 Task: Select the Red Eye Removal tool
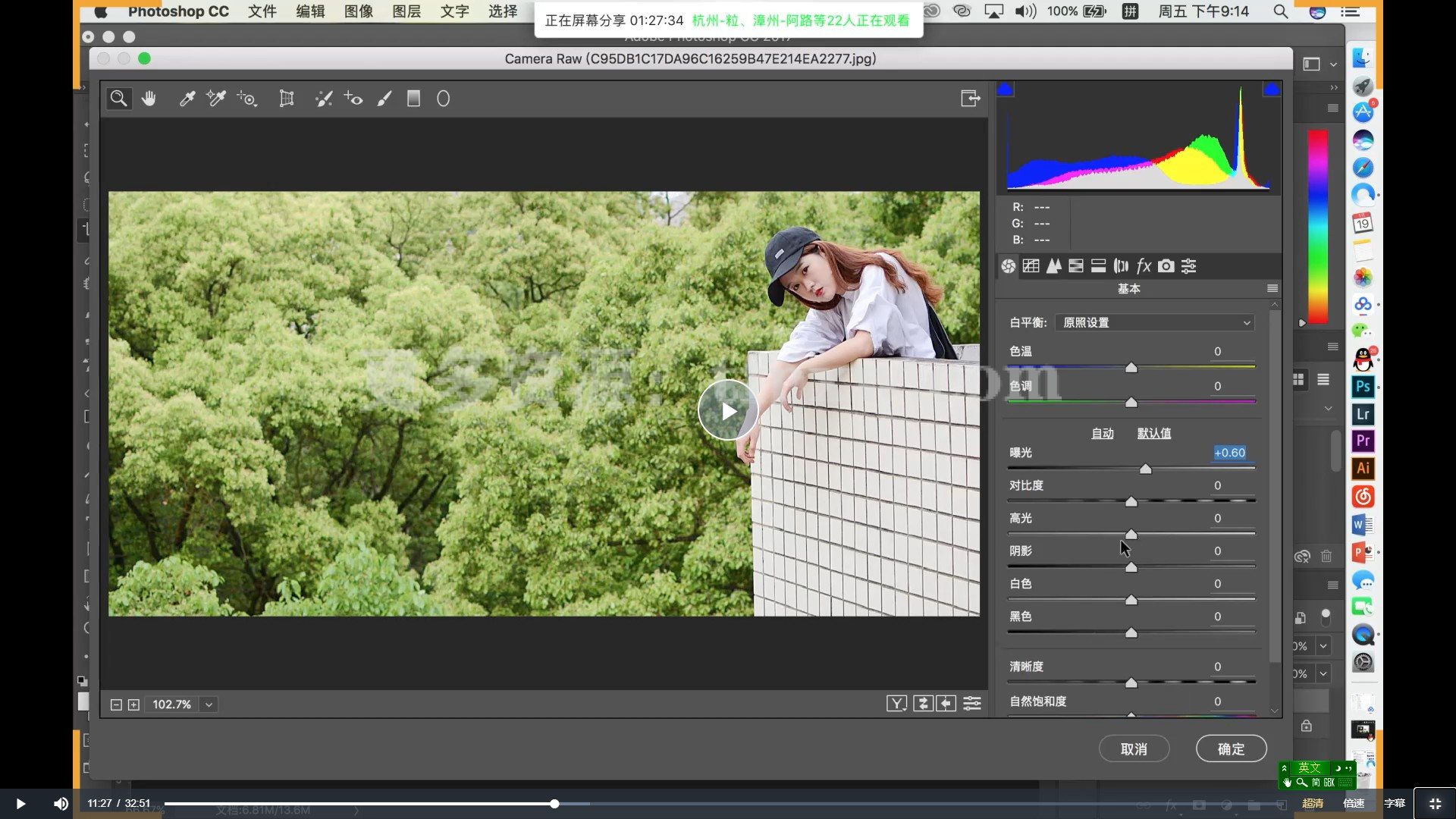[353, 99]
